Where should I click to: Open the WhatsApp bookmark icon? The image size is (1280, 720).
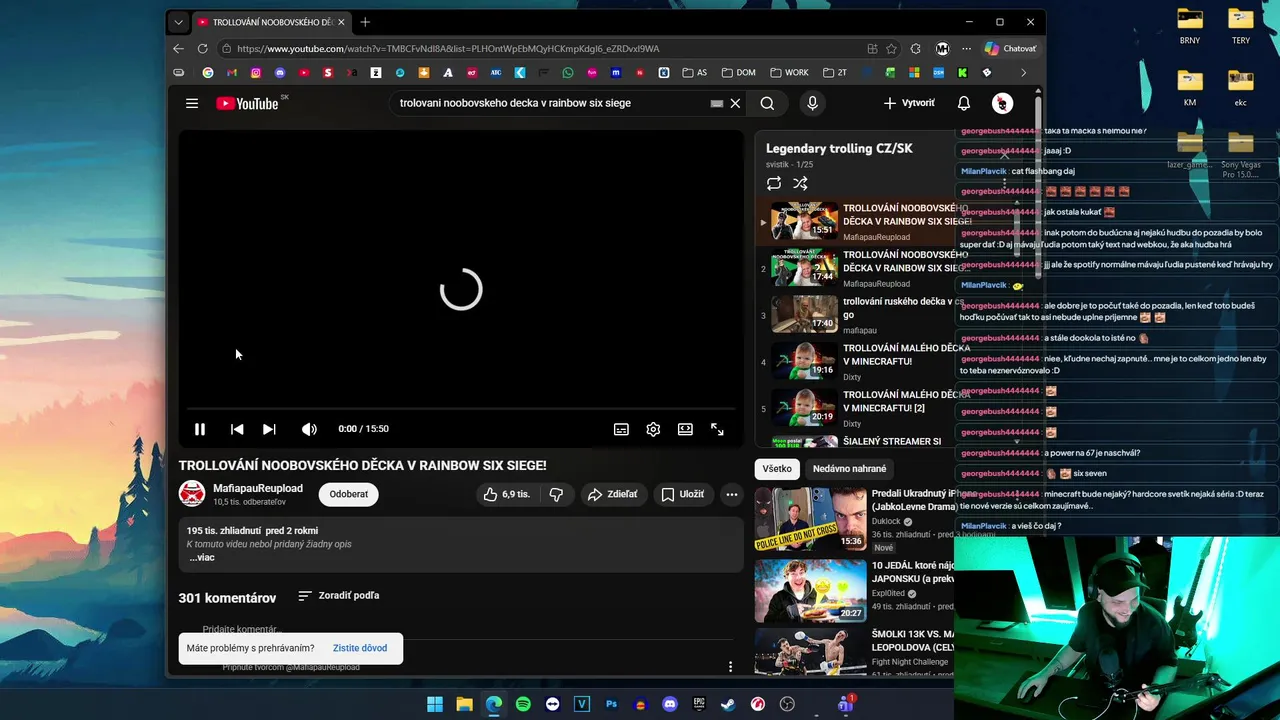click(568, 73)
